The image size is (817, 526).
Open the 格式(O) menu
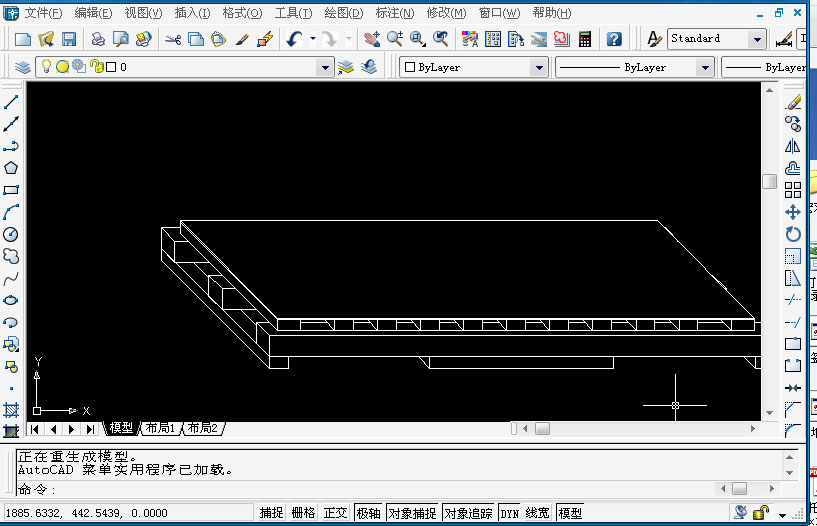pos(242,13)
